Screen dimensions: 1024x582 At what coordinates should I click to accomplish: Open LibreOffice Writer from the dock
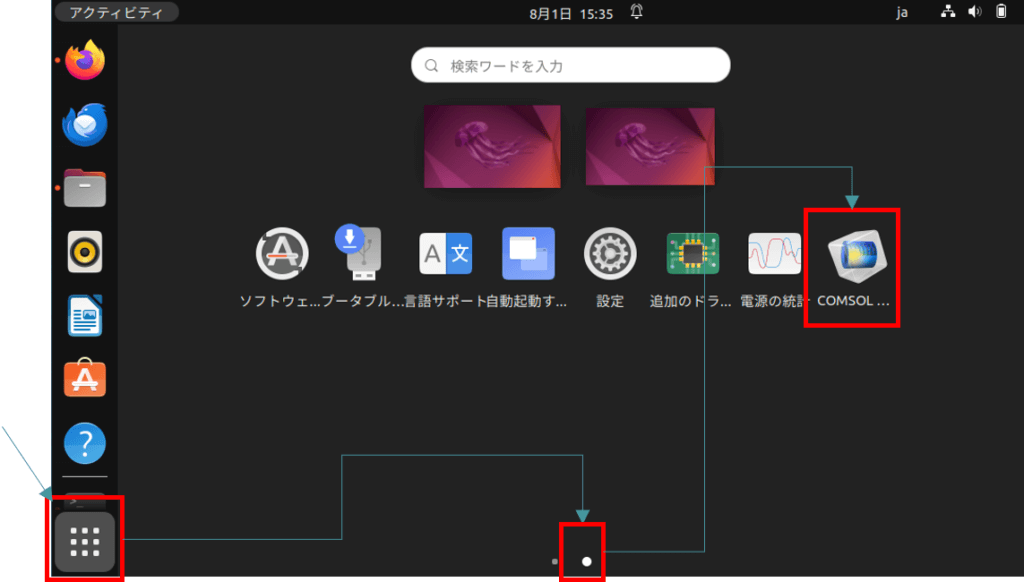(85, 315)
